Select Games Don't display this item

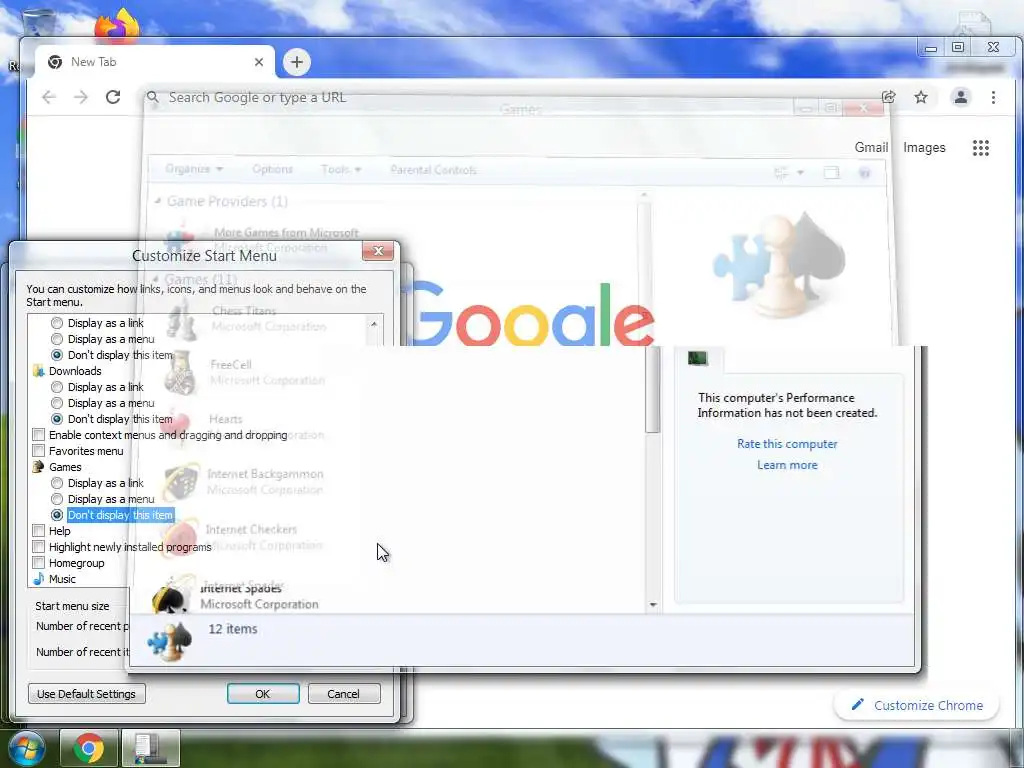coord(57,515)
